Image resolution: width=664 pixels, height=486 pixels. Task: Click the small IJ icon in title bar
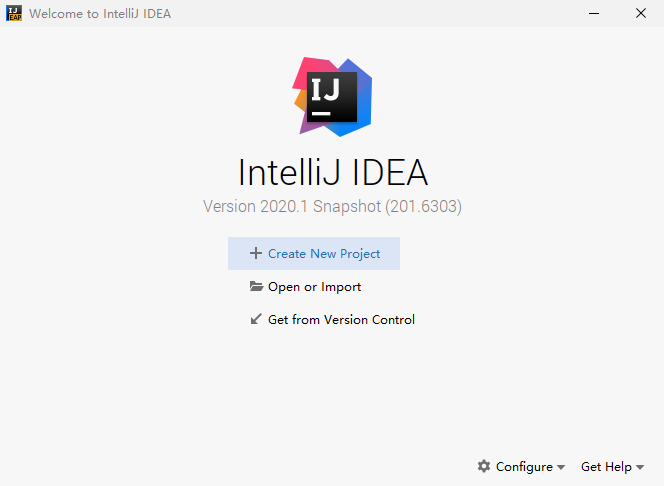14,14
